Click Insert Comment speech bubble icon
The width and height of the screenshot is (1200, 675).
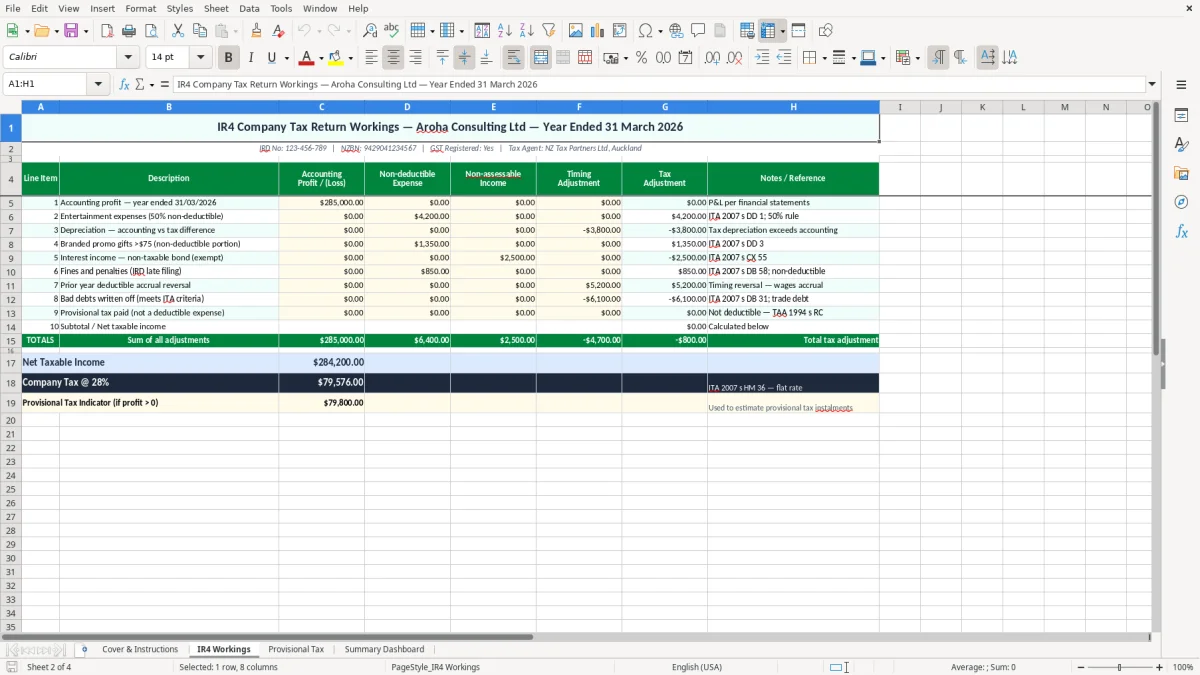tap(698, 31)
